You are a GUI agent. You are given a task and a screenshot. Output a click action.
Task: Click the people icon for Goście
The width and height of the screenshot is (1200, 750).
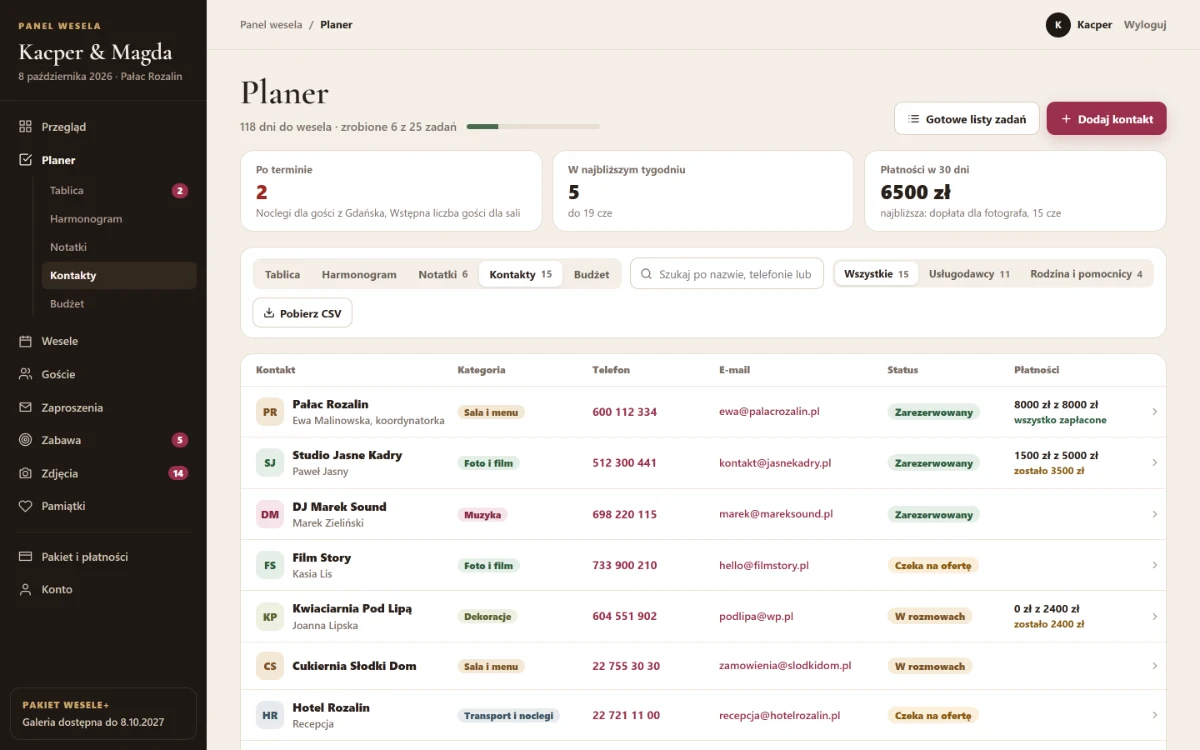pyautogui.click(x=25, y=374)
